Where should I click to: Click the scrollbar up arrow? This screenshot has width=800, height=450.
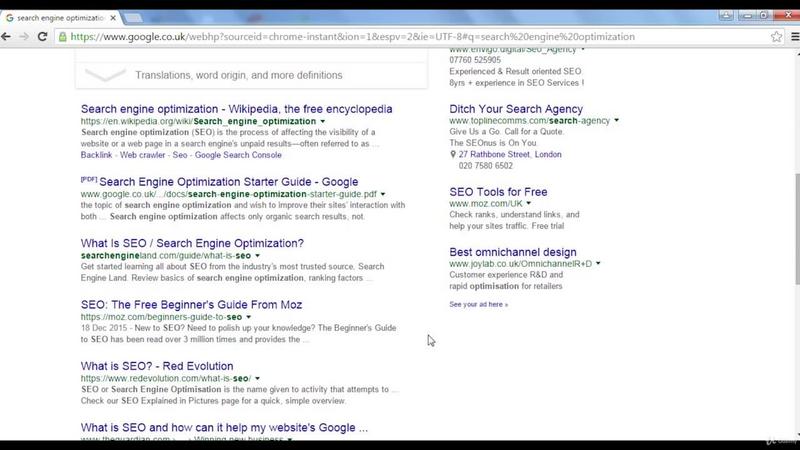pos(797,52)
